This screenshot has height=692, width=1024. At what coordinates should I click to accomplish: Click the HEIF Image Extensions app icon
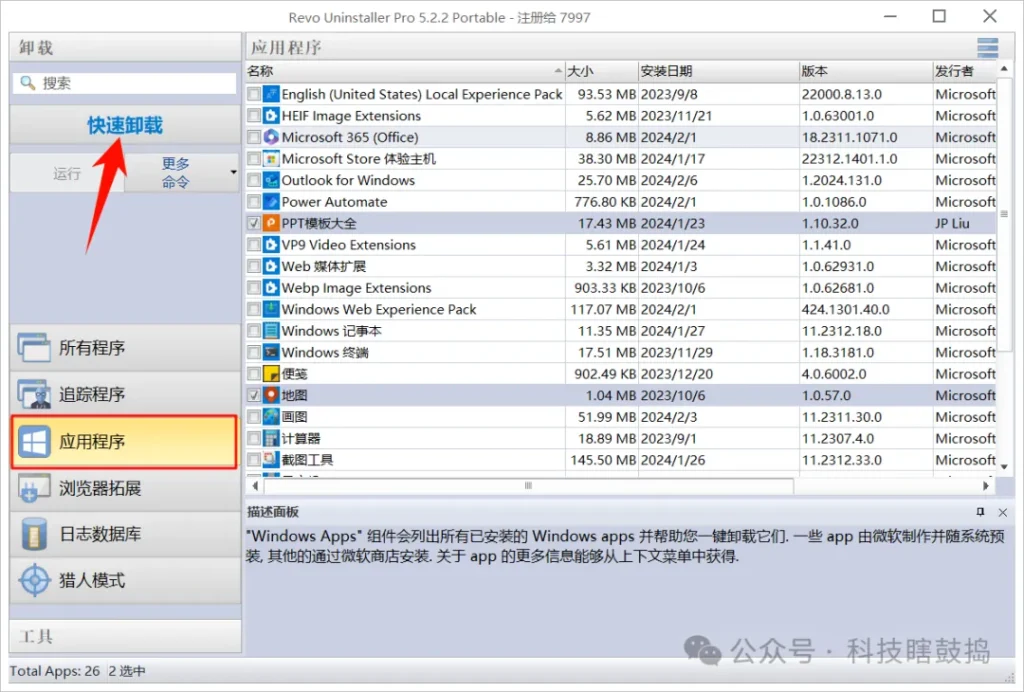[270, 116]
